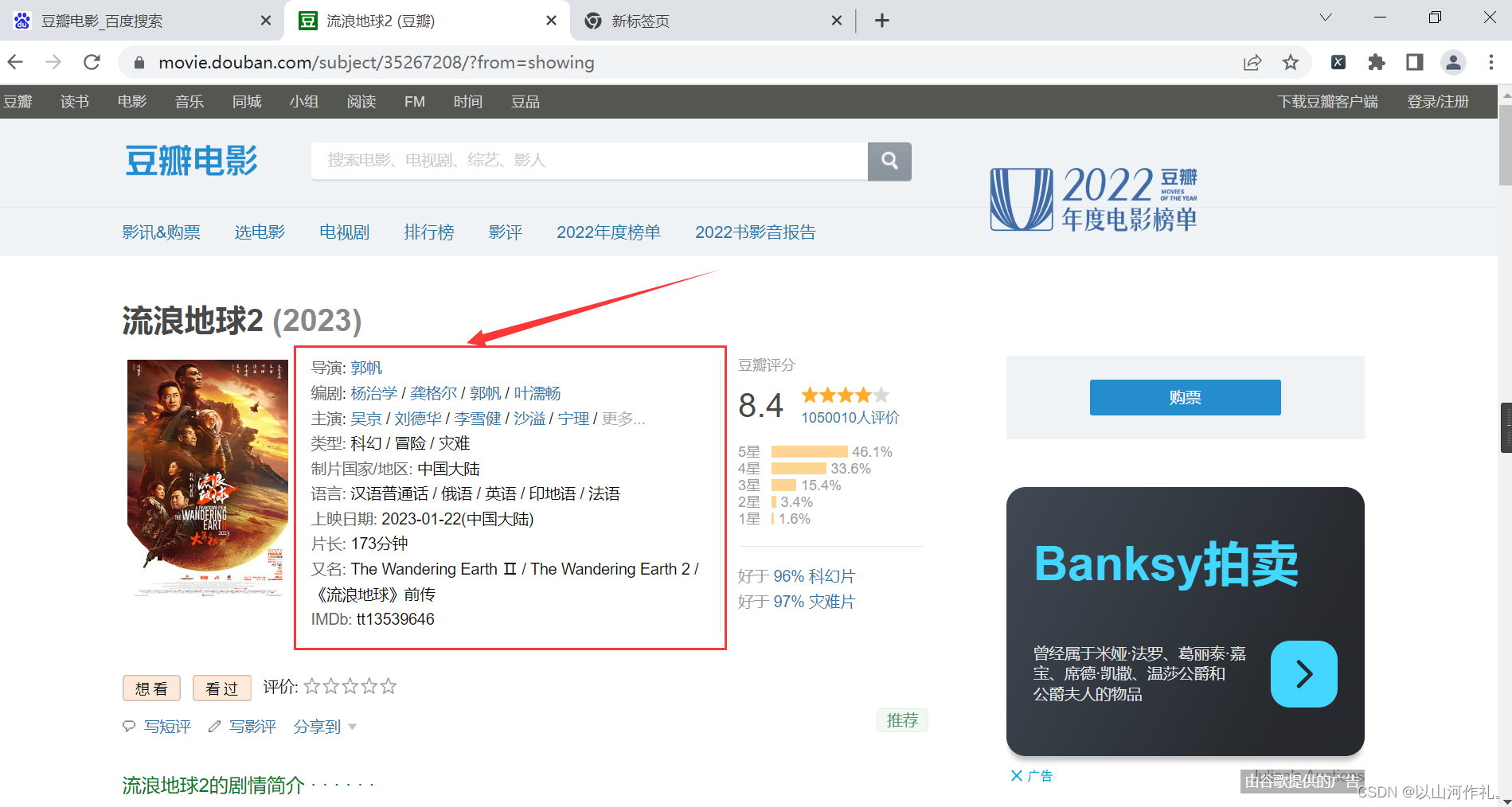Open 豆品 in the top nav
1512x807 pixels.
[525, 102]
